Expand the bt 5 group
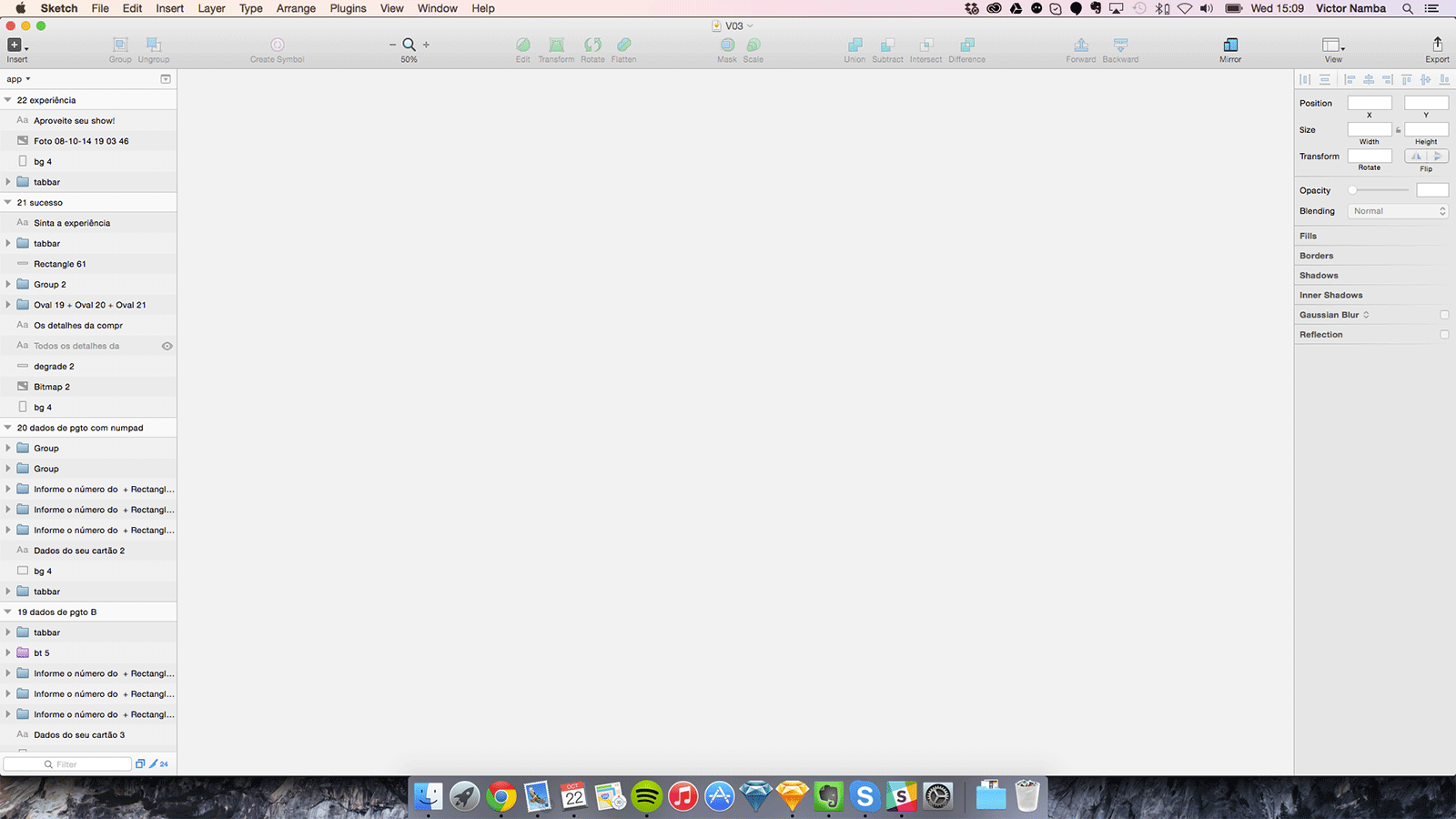Image resolution: width=1456 pixels, height=819 pixels. point(8,652)
